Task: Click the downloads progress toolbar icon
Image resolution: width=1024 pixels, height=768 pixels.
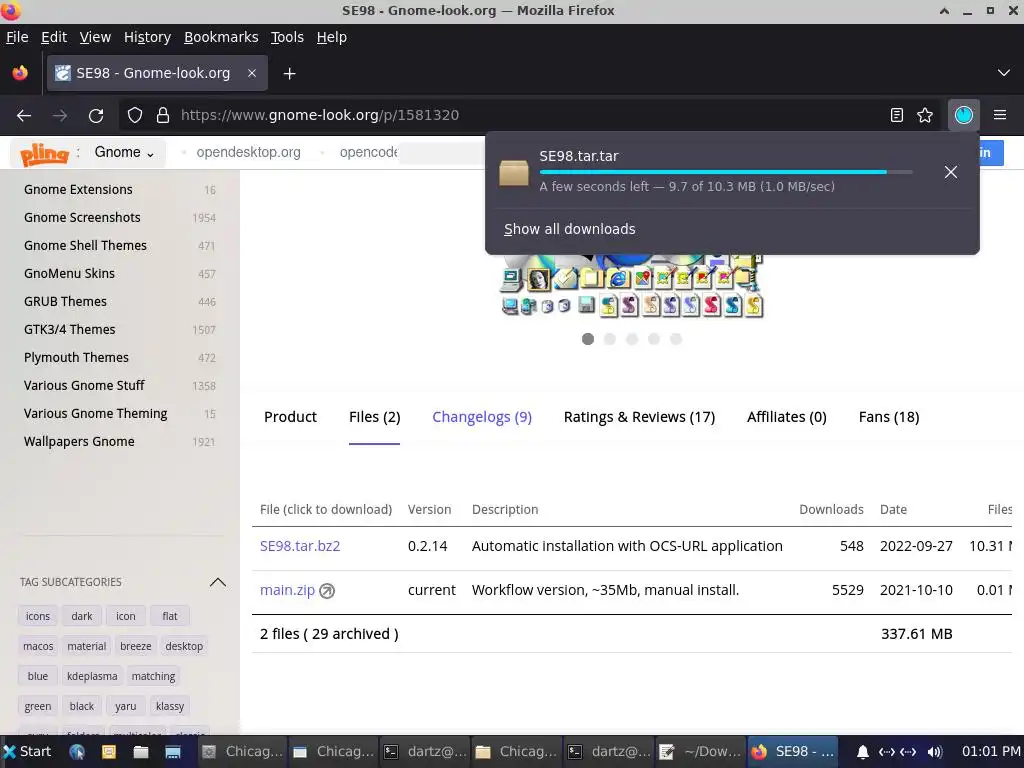Action: (x=963, y=116)
